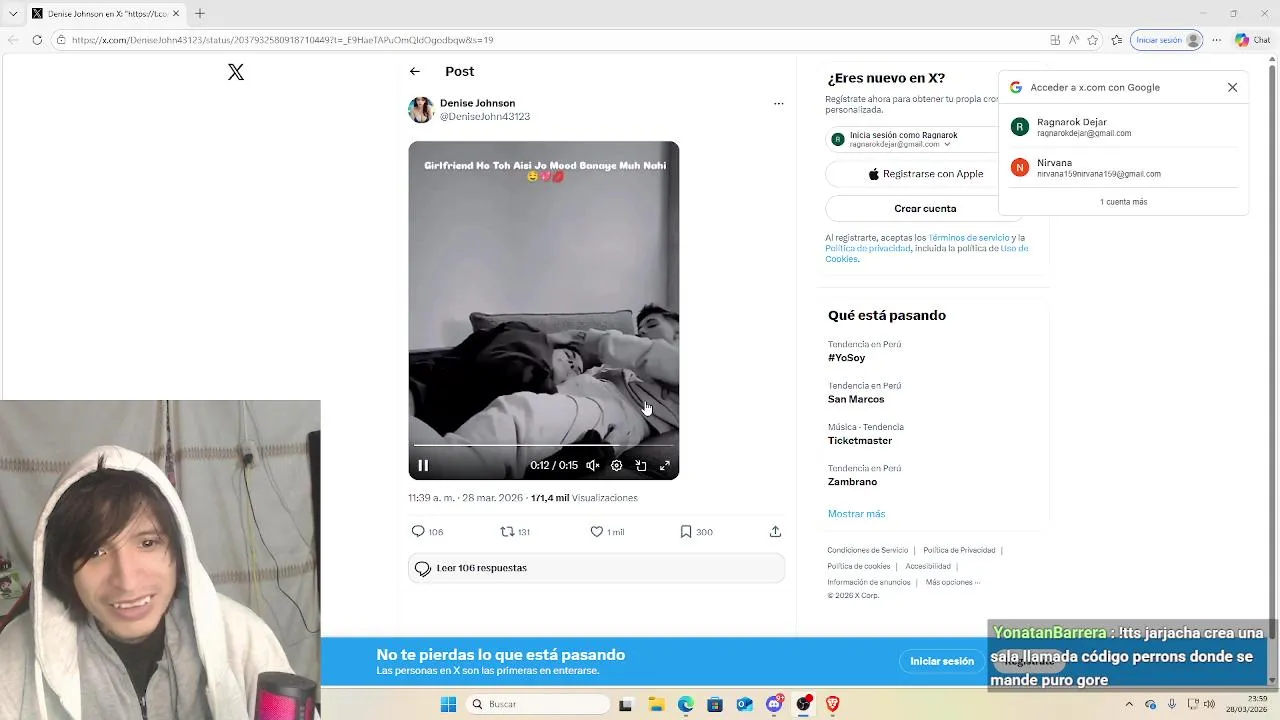Bookmark the post with 300 saves
Screen dimensions: 1280x720
pyautogui.click(x=696, y=532)
